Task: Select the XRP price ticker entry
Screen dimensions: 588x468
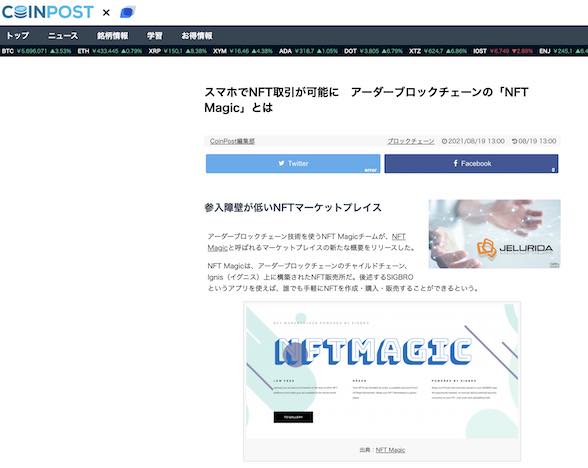Action: [177, 51]
